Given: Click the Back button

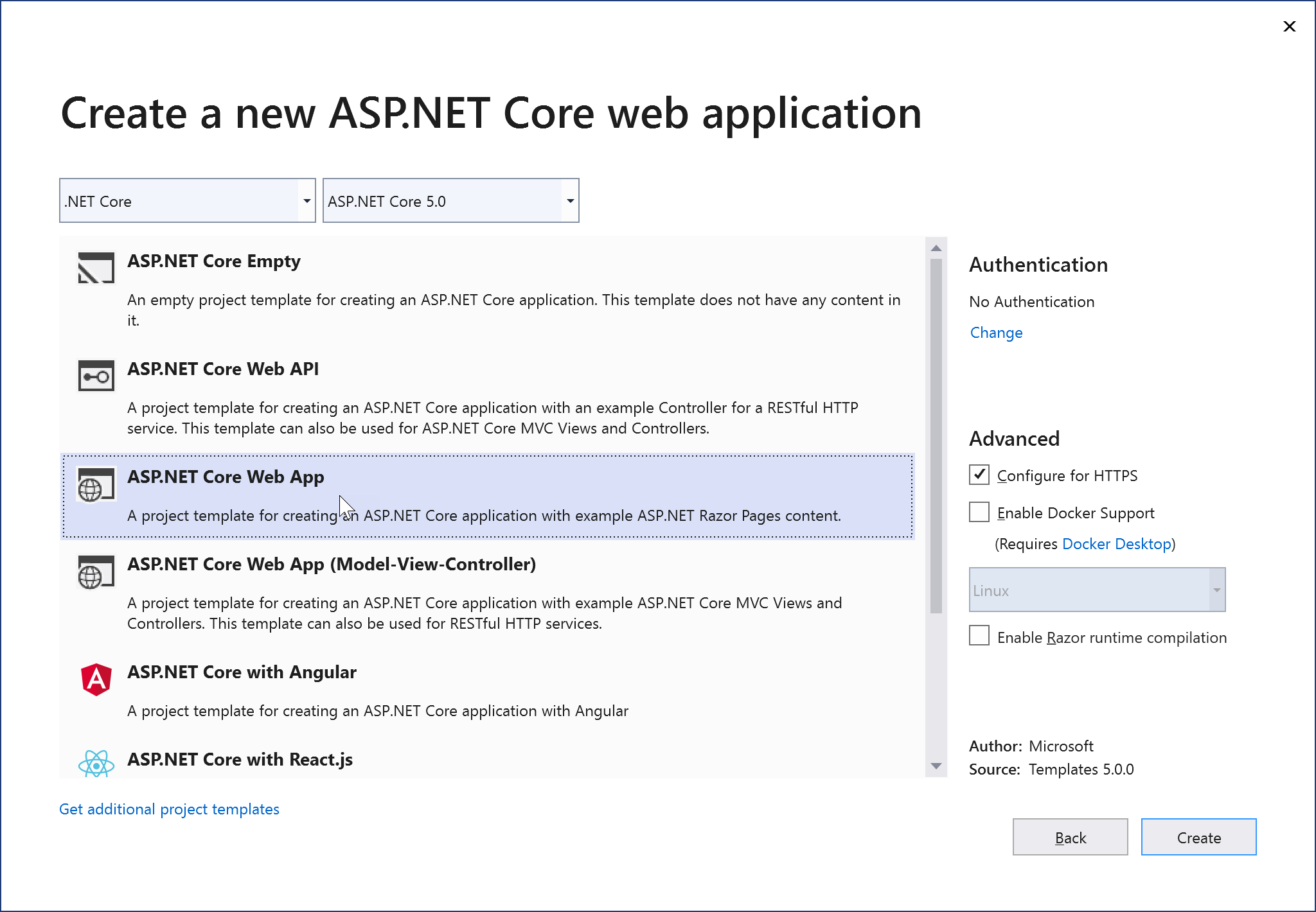Looking at the screenshot, I should [x=1070, y=837].
